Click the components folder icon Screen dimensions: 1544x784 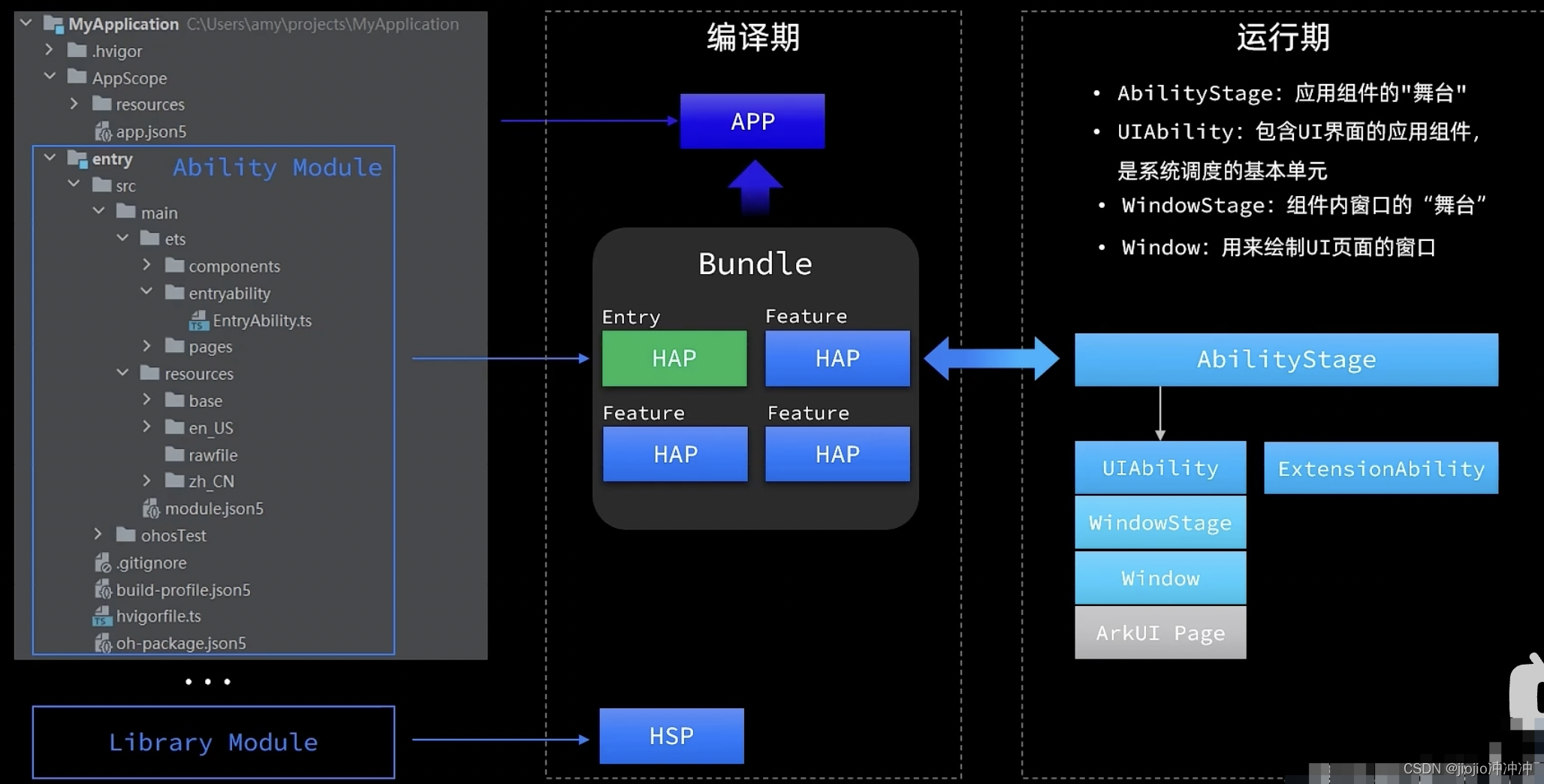point(174,265)
